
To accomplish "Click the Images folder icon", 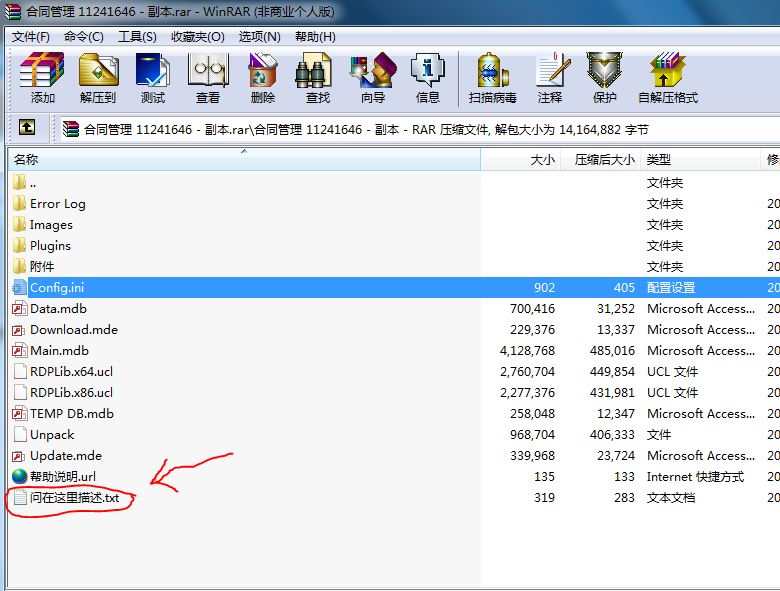I will (x=19, y=224).
